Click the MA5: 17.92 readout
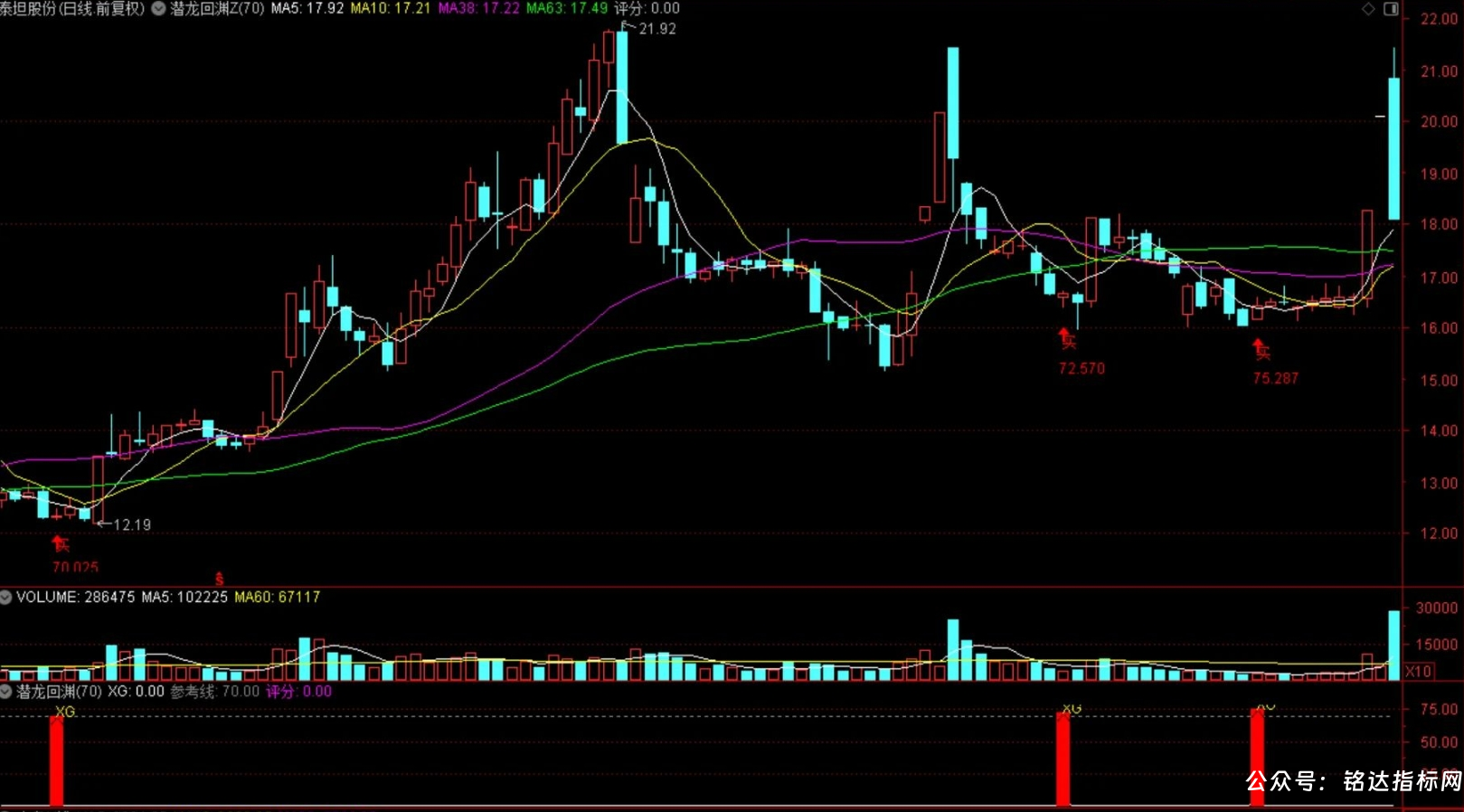 [307, 8]
